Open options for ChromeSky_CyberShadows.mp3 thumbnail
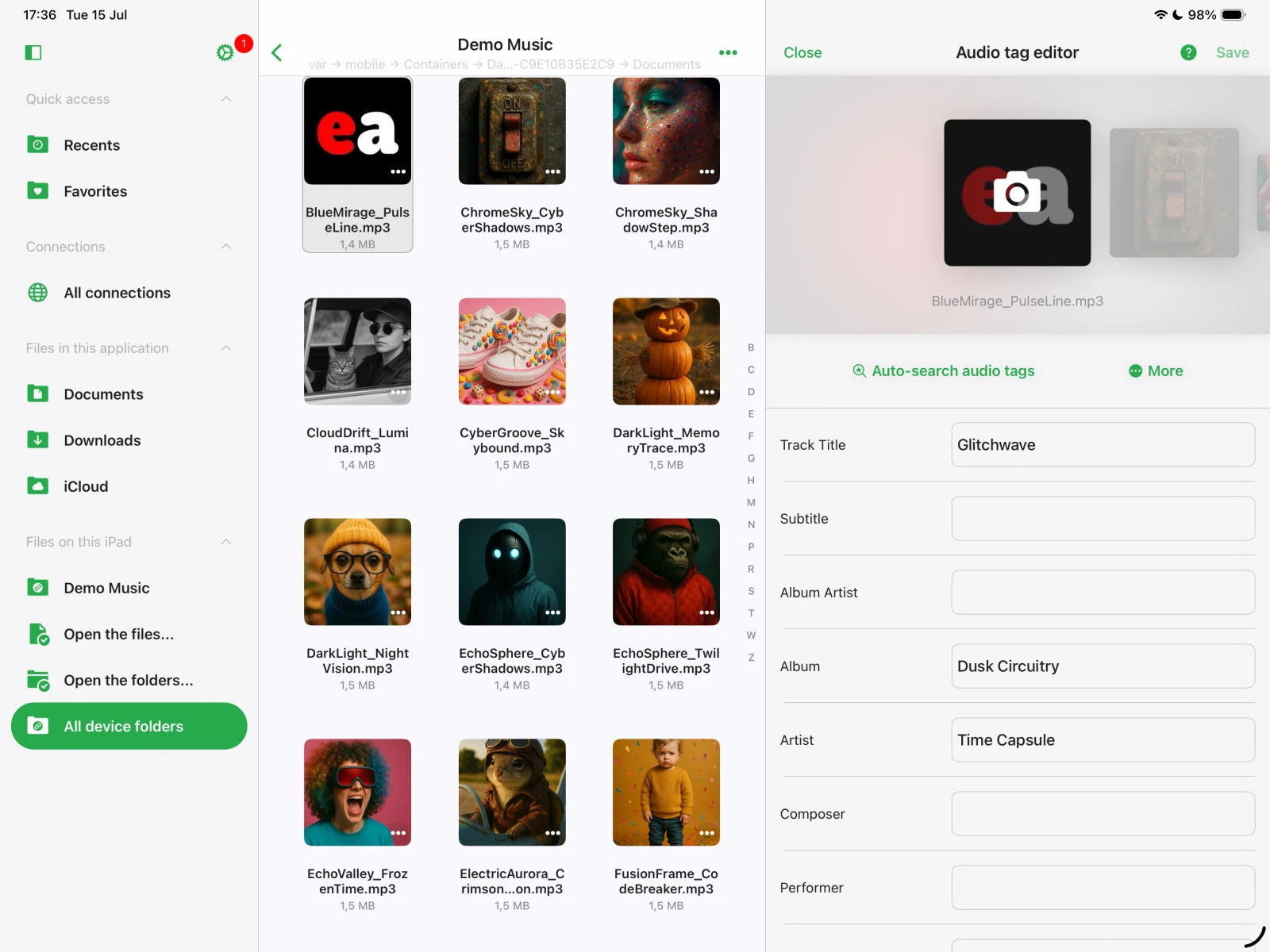 [552, 171]
